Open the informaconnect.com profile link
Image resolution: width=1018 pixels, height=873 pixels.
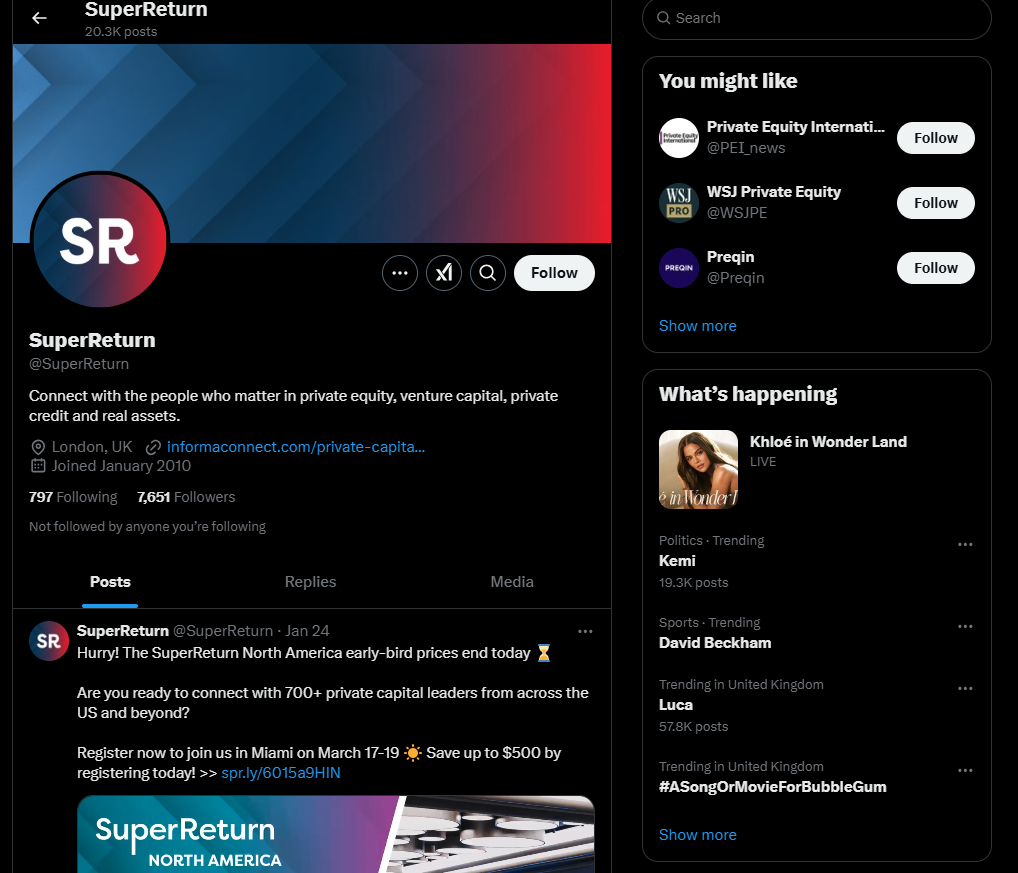[x=295, y=447]
